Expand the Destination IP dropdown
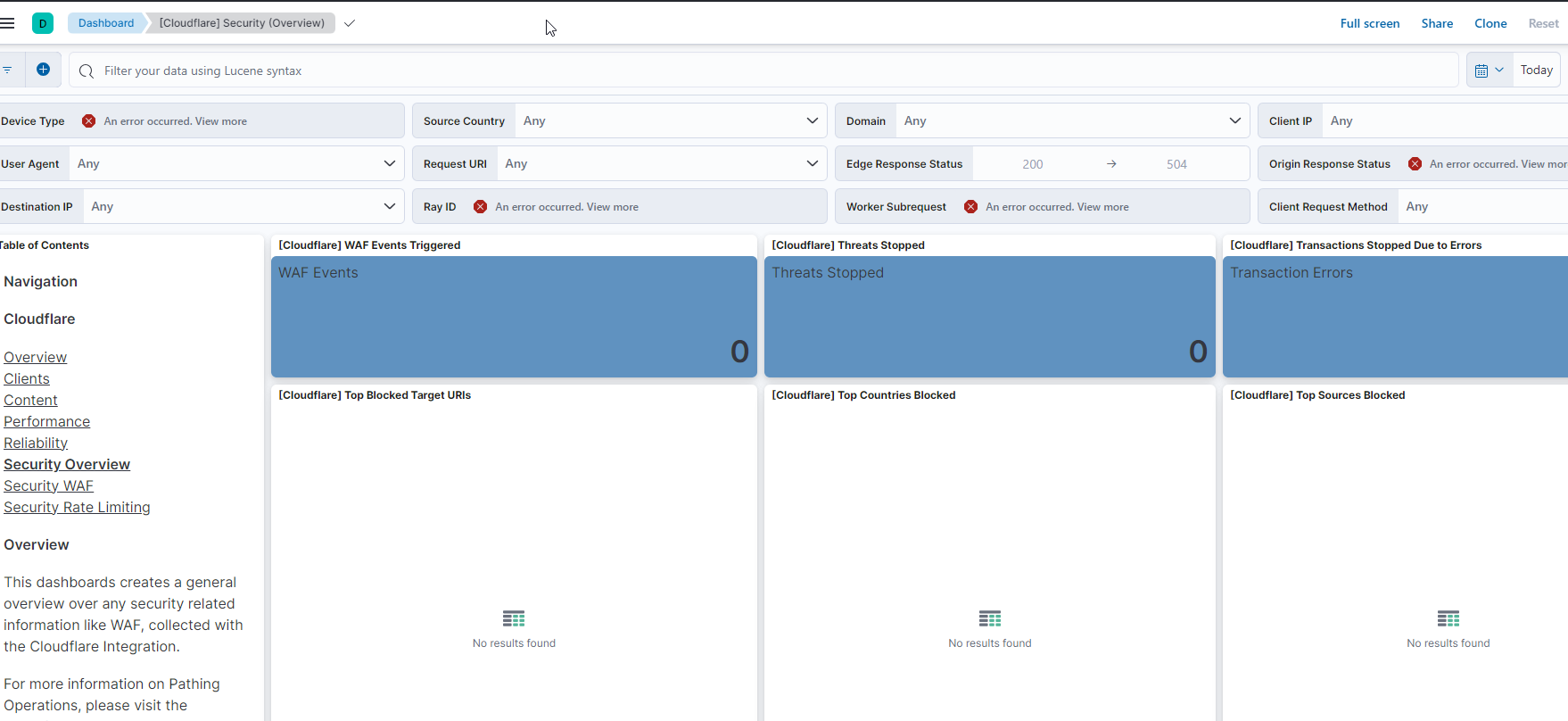This screenshot has width=1568, height=721. 389,206
